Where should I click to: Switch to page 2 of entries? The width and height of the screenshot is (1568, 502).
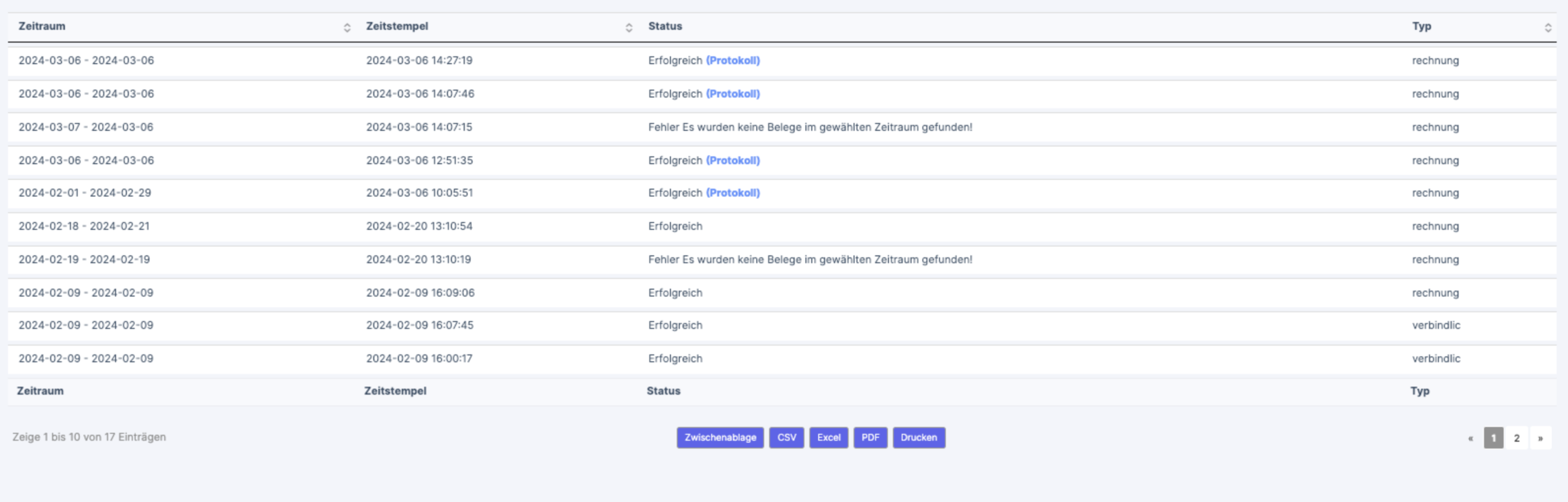(x=1517, y=438)
